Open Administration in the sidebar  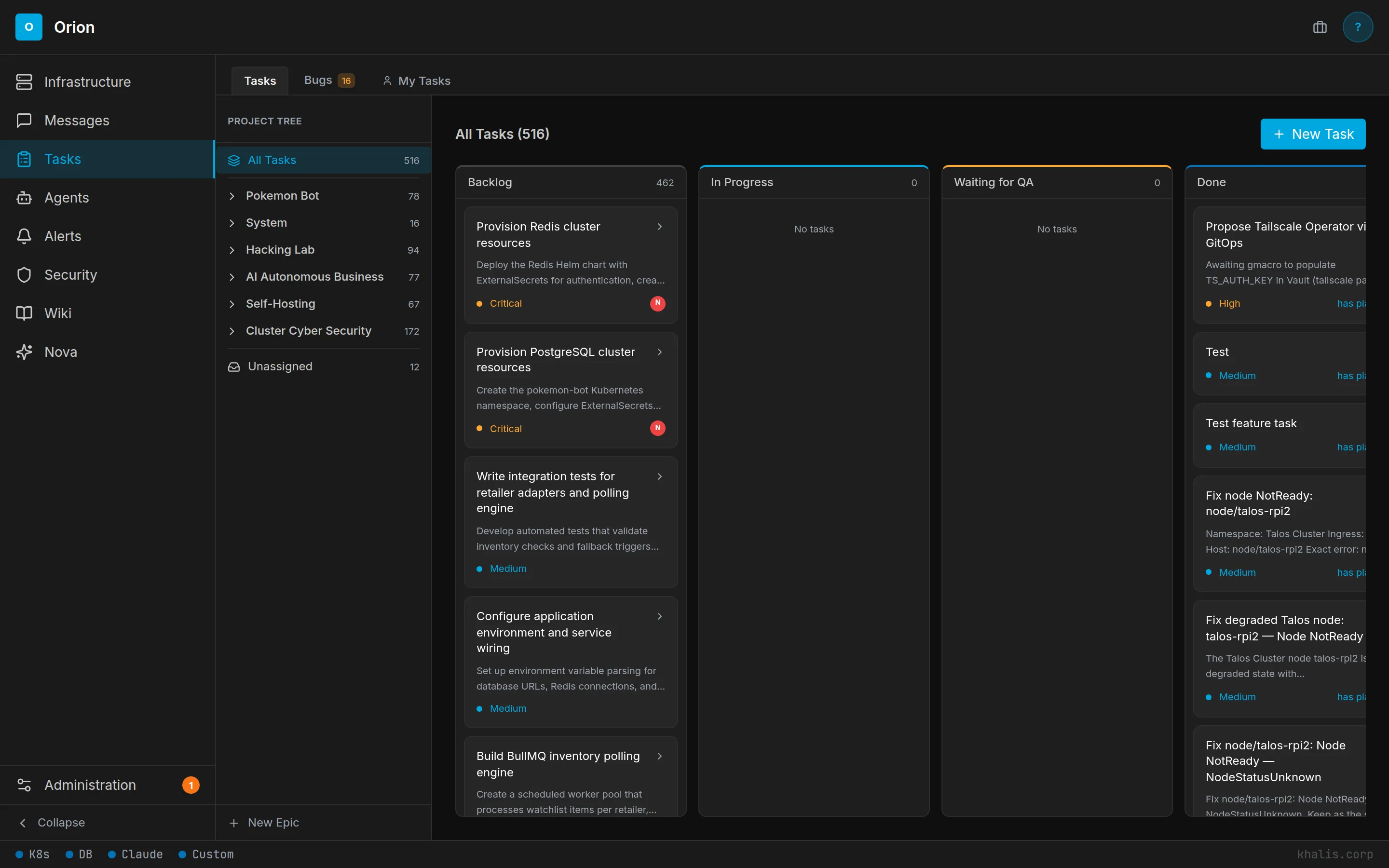click(x=108, y=785)
